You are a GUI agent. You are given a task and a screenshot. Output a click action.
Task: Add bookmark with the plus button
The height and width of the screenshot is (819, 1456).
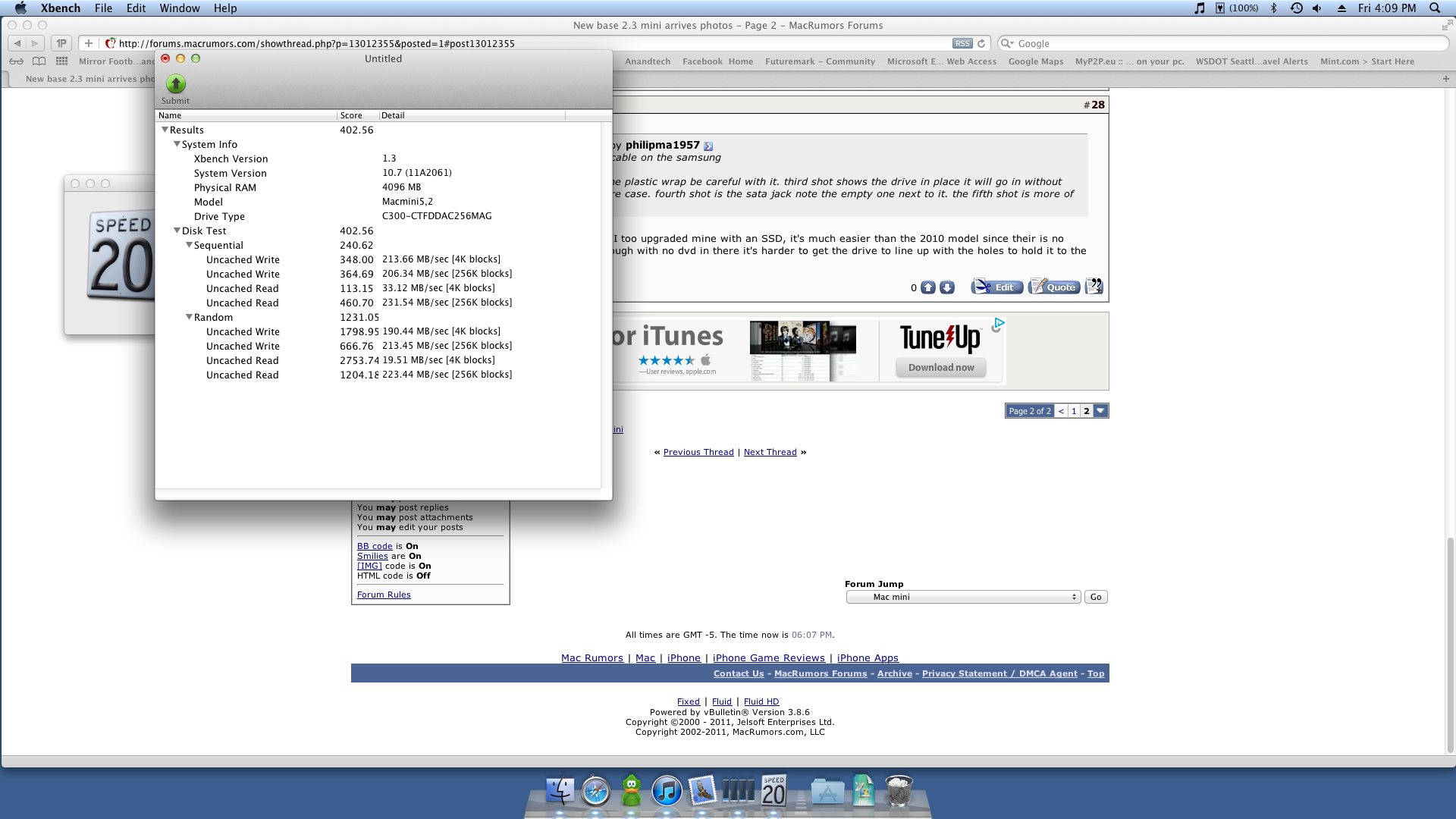pos(89,44)
